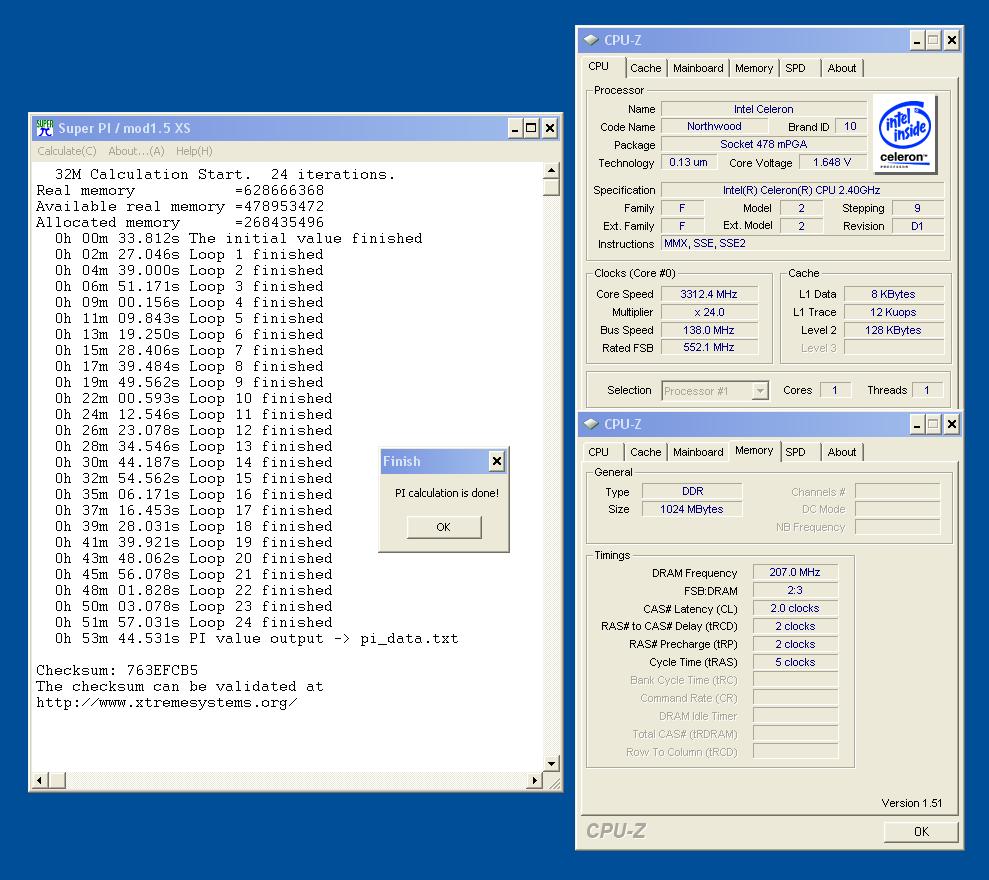Image resolution: width=989 pixels, height=880 pixels.
Task: Click the Technology value 0.13 um
Action: 688,162
